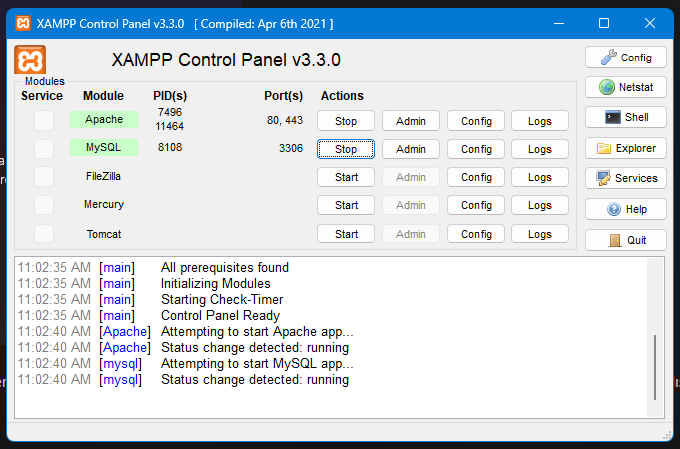This screenshot has height=449, width=680.
Task: Click the large orange XAMPP logo
Action: 30,60
